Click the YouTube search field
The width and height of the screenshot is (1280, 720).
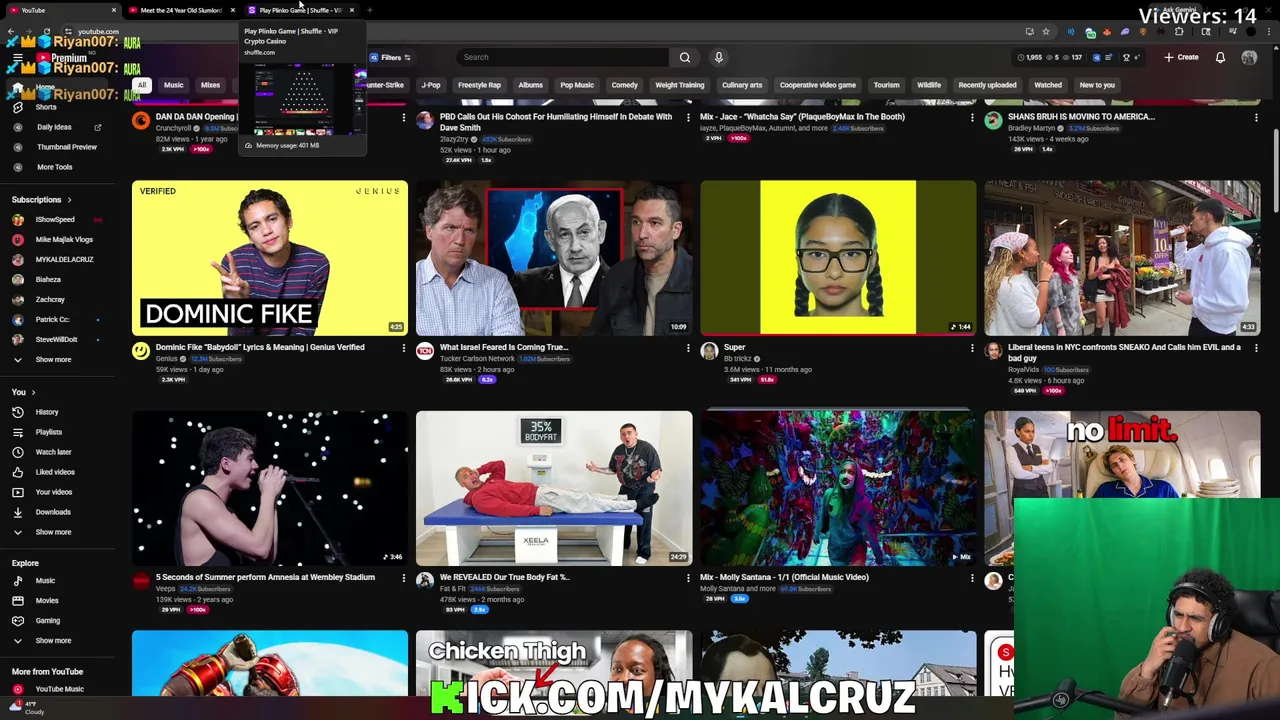point(563,57)
